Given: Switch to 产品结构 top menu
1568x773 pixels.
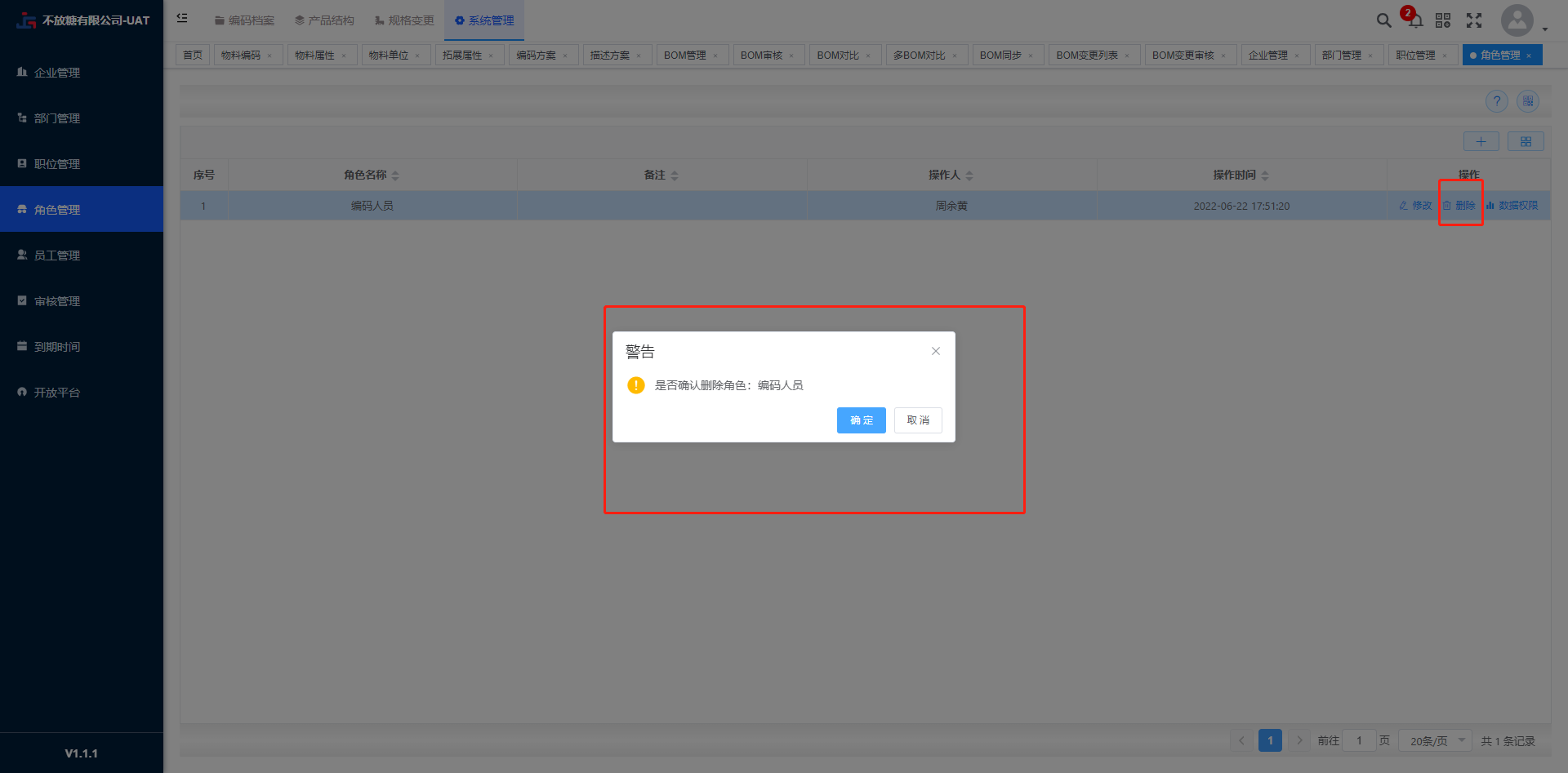Looking at the screenshot, I should coord(324,20).
